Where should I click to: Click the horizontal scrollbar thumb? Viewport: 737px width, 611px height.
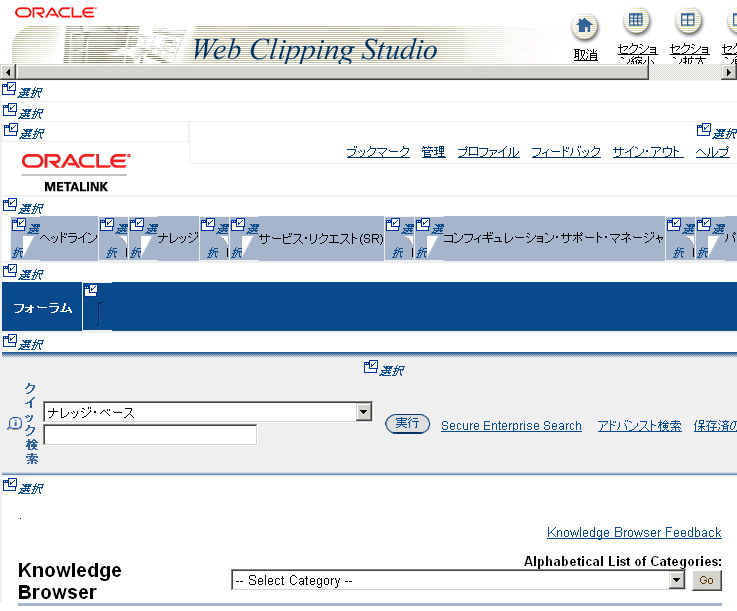tap(332, 72)
